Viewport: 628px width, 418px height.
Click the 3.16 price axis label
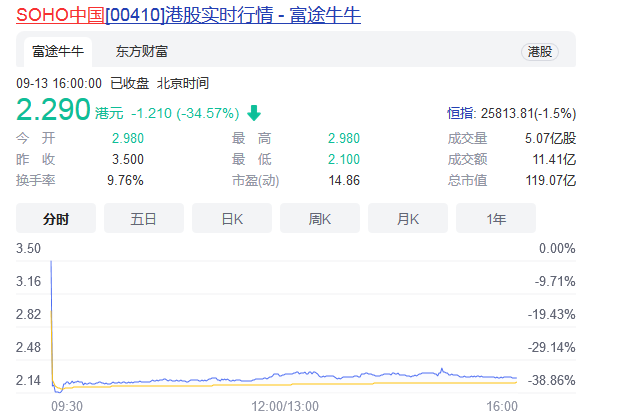point(28,281)
